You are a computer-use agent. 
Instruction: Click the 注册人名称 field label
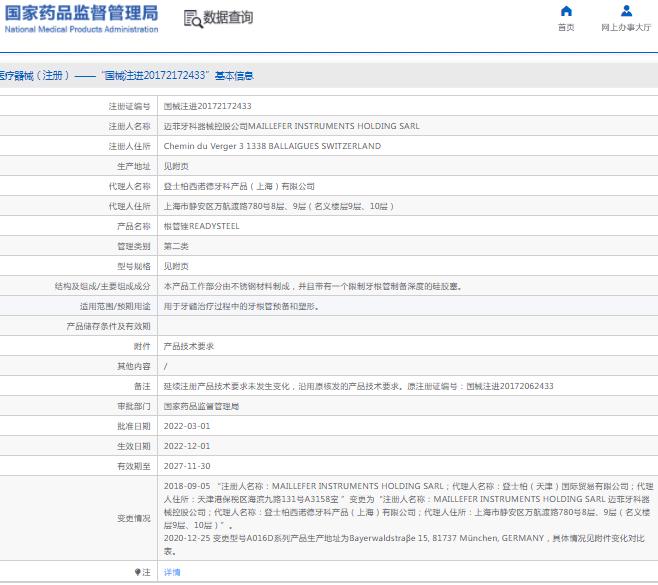[129, 126]
